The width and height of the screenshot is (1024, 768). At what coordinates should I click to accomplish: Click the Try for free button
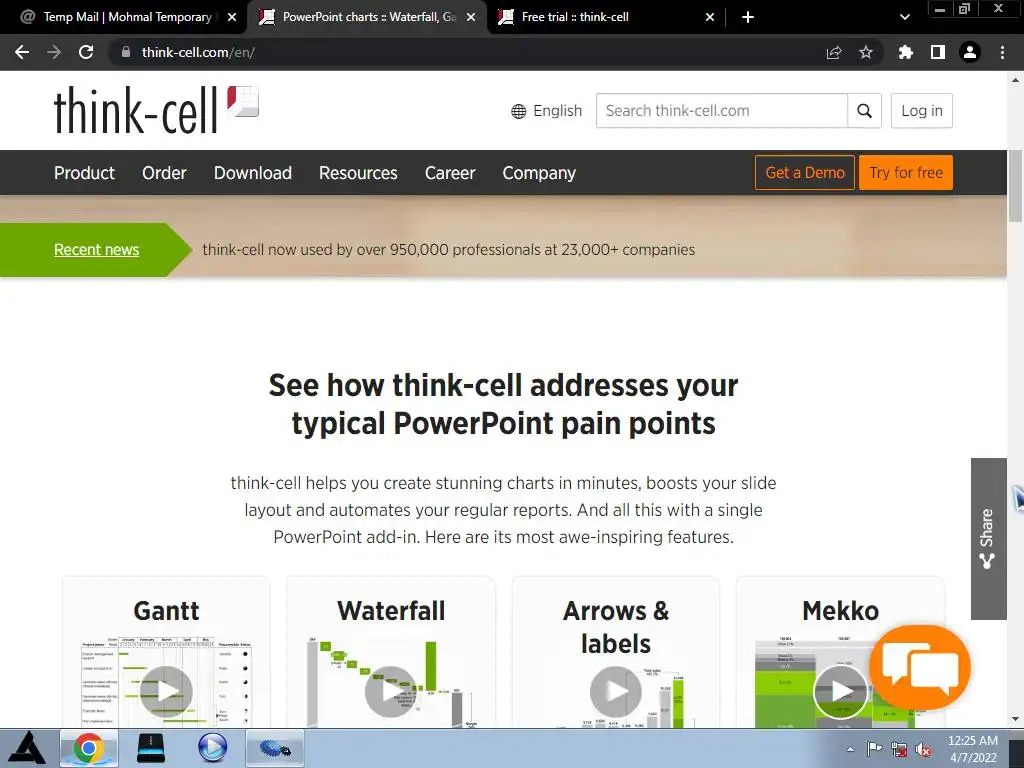click(906, 172)
